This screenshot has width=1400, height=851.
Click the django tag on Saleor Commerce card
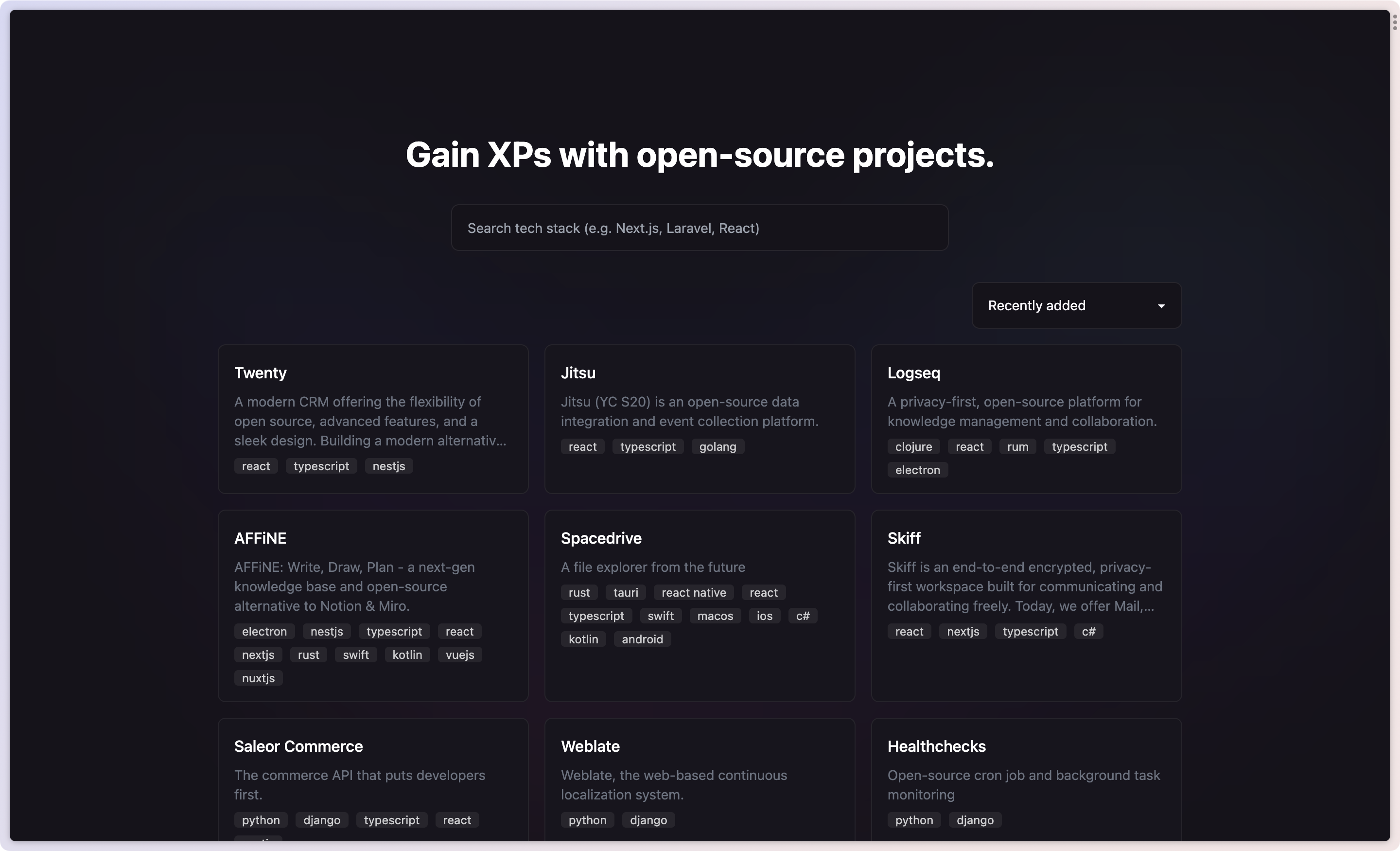click(322, 820)
